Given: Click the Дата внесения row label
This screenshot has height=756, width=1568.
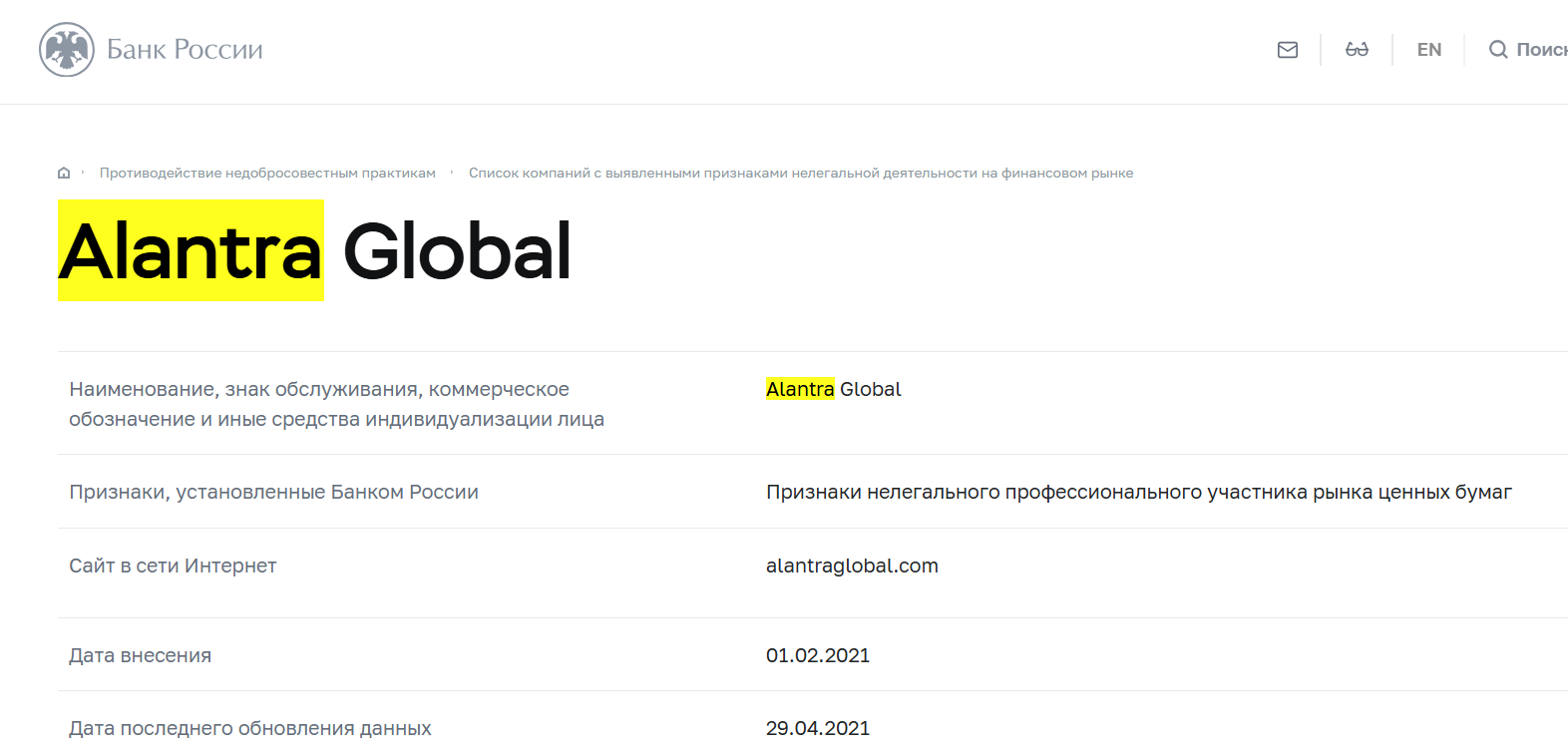Looking at the screenshot, I should pos(140,655).
